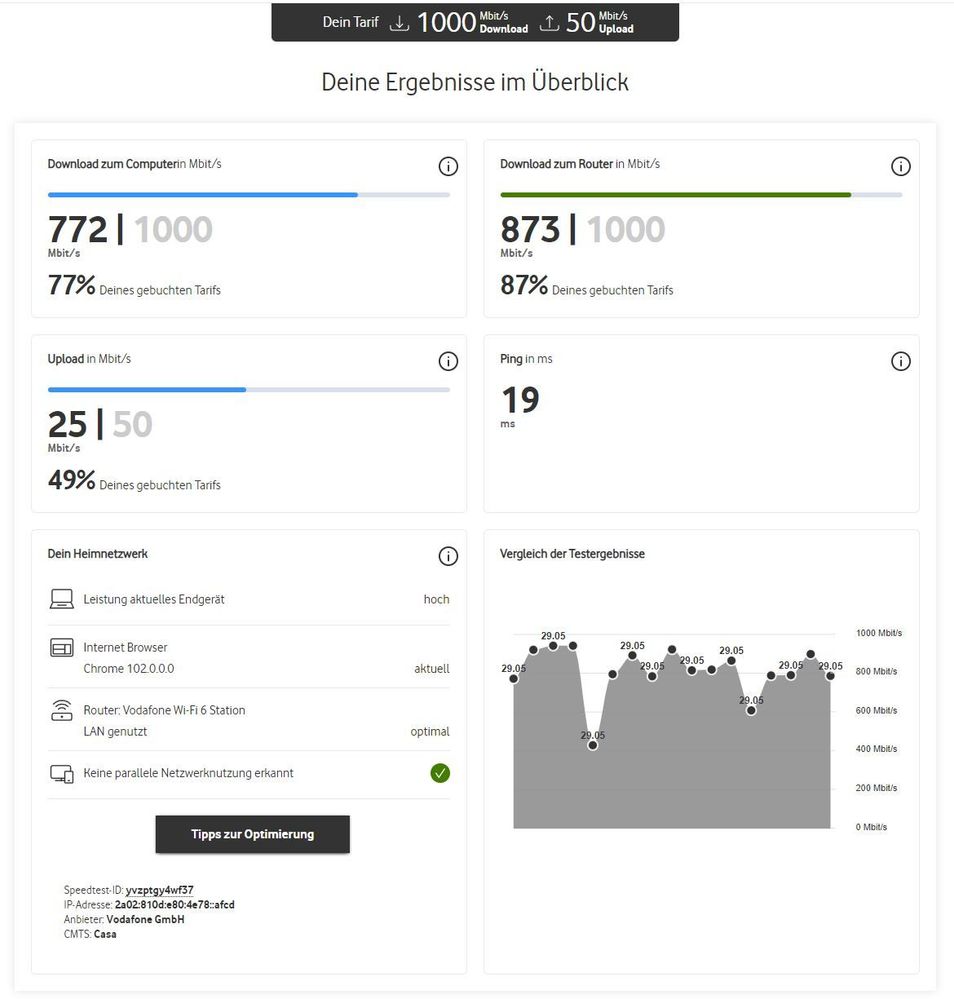This screenshot has height=999, width=954.
Task: Open the info icon on the Ping card
Action: click(x=901, y=361)
